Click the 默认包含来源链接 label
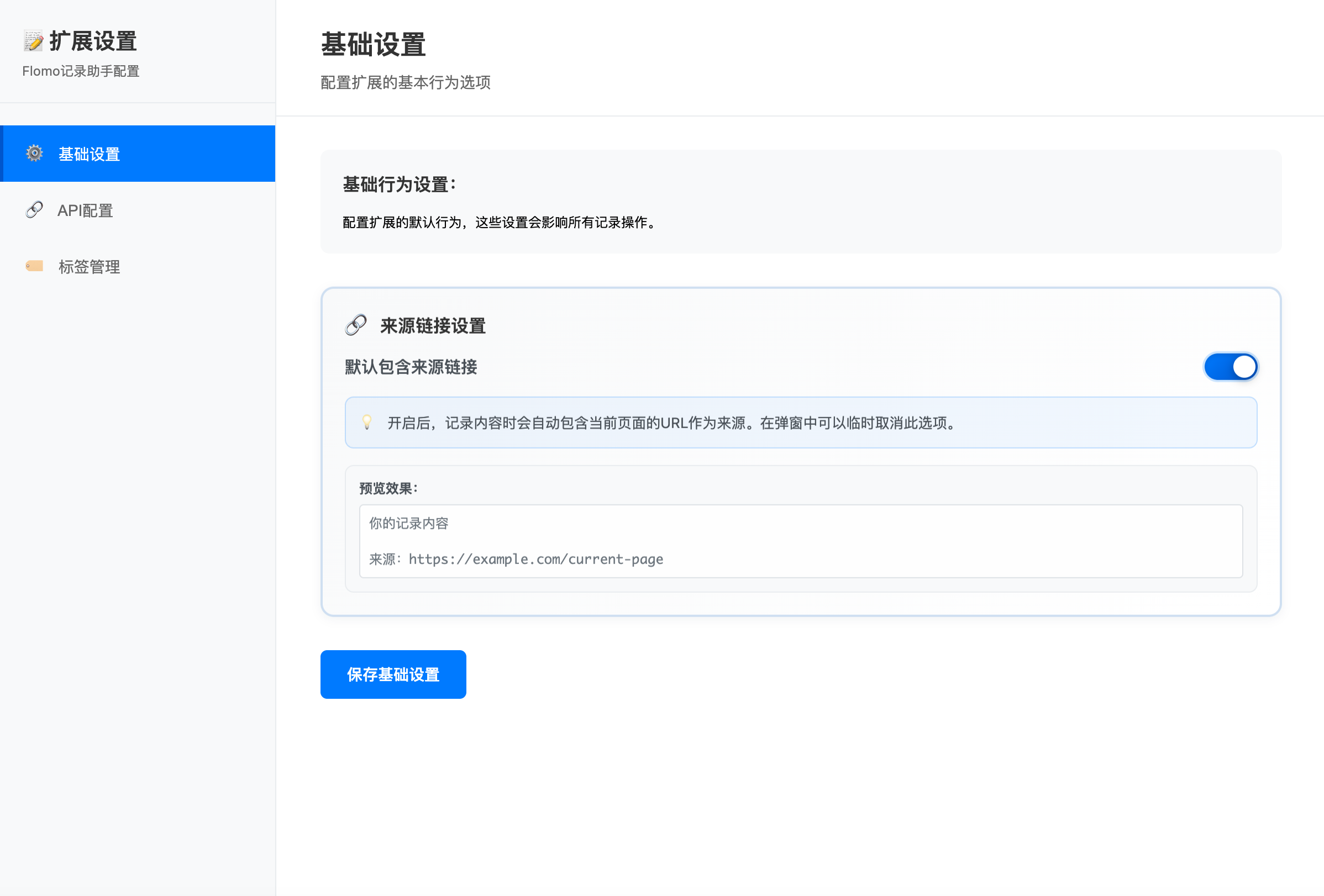 point(411,367)
